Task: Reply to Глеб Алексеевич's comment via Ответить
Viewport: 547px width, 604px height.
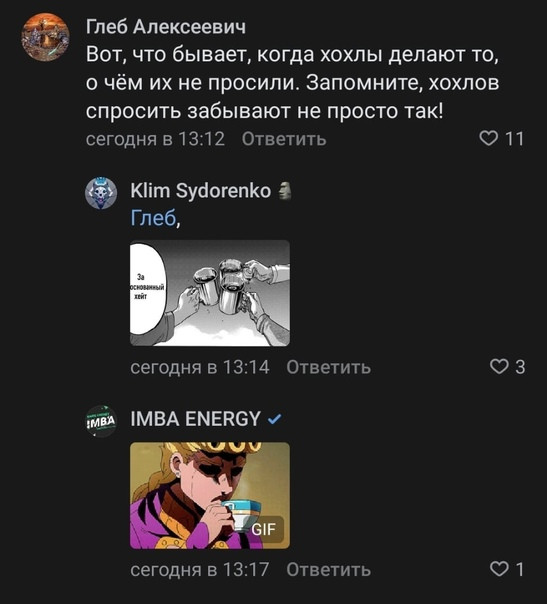Action: pos(284,139)
